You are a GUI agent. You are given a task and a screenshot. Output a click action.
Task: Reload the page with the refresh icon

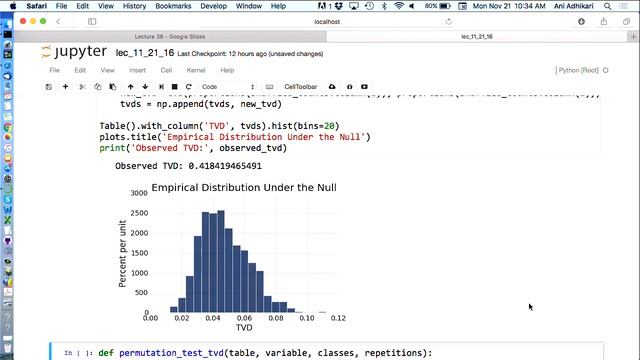[x=449, y=22]
